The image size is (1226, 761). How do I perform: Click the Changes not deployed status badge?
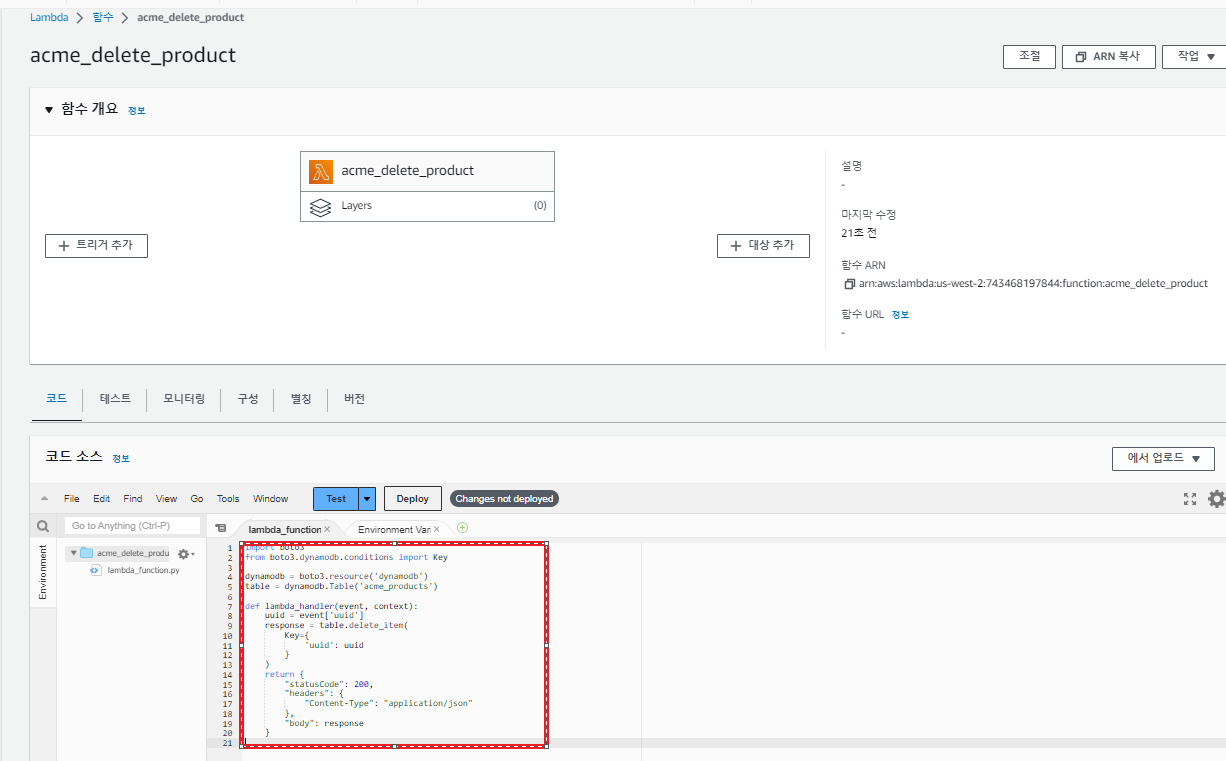click(x=504, y=498)
